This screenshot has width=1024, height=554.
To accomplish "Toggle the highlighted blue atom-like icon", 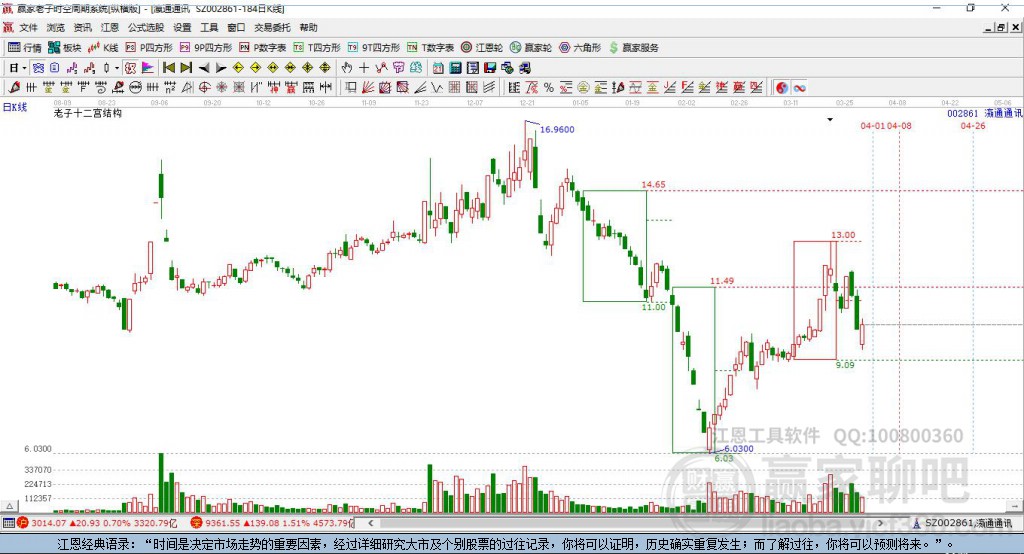I will (39, 68).
